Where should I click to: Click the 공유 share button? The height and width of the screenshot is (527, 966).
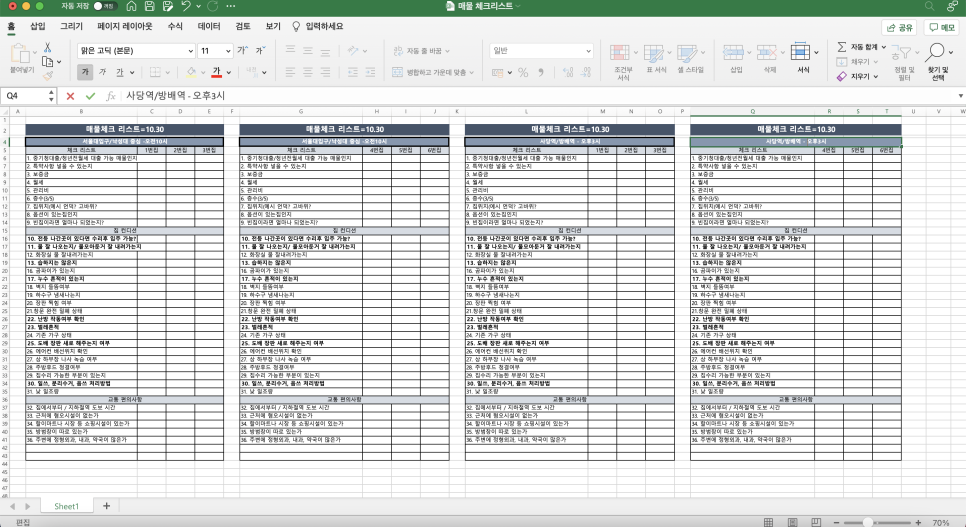(899, 28)
